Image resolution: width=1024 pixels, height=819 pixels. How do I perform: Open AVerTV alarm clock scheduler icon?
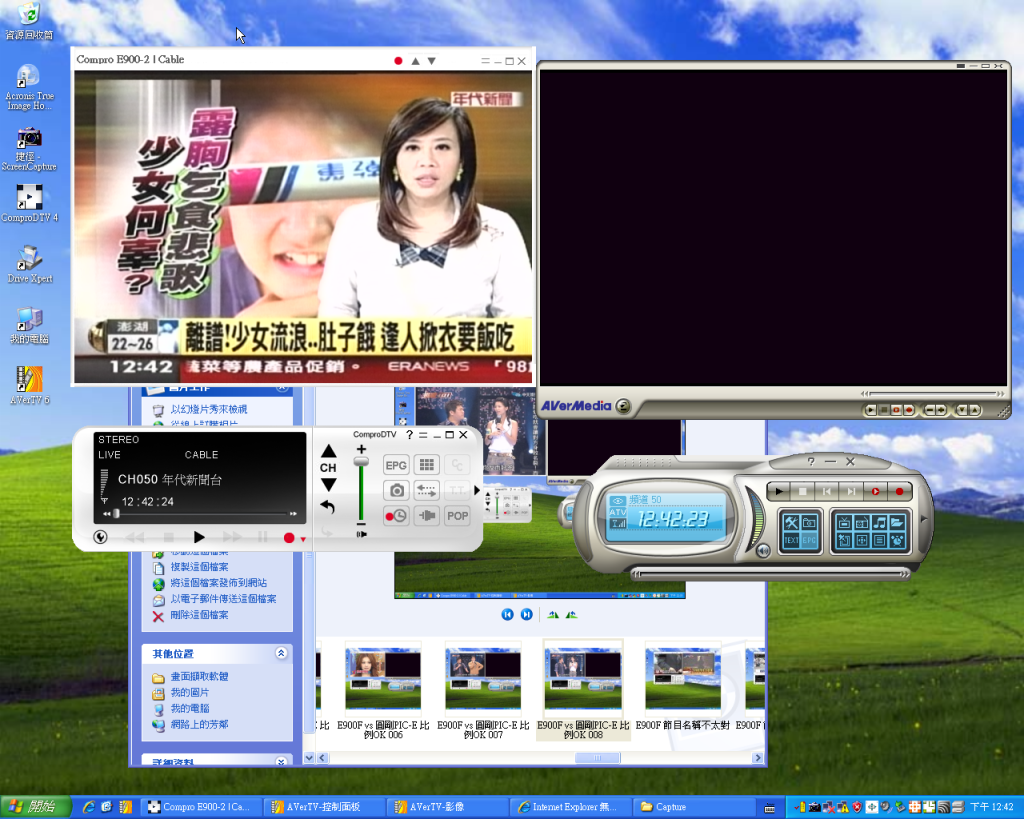coord(897,540)
